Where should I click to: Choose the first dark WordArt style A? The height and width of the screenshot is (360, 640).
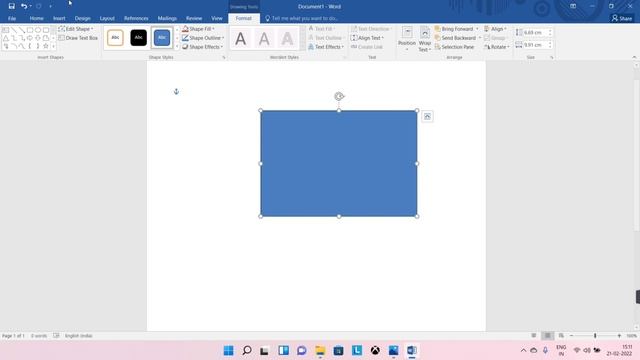[240, 39]
